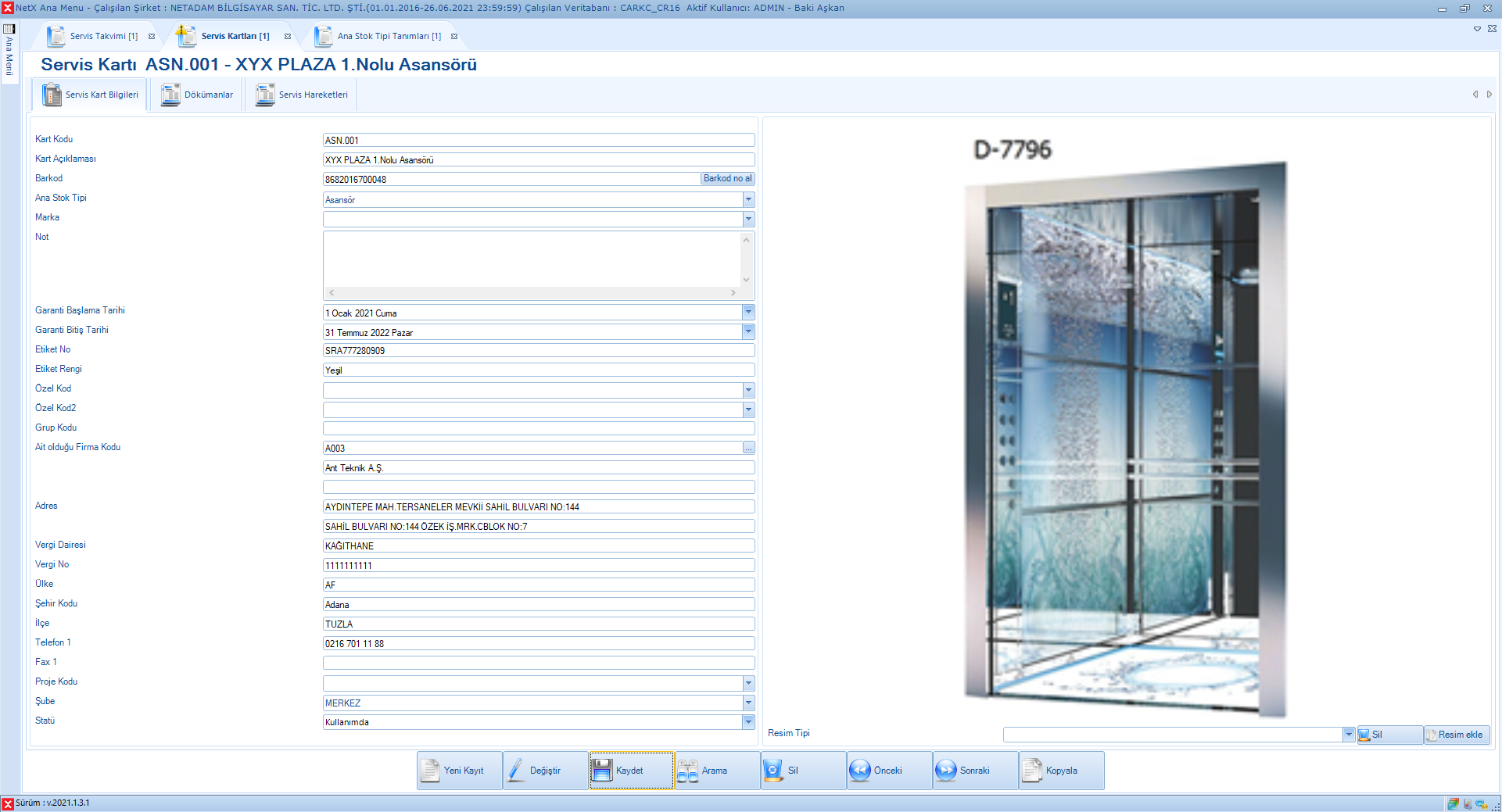Open Garanti Başlama Tarihi date picker
The height and width of the screenshot is (812, 1502).
point(748,313)
